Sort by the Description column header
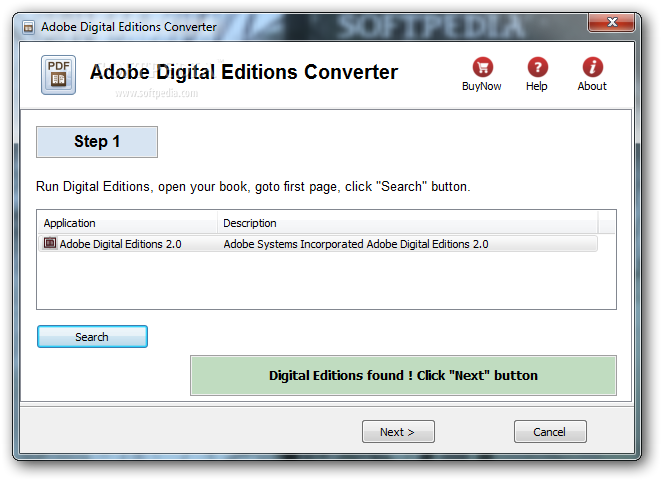 click(408, 223)
